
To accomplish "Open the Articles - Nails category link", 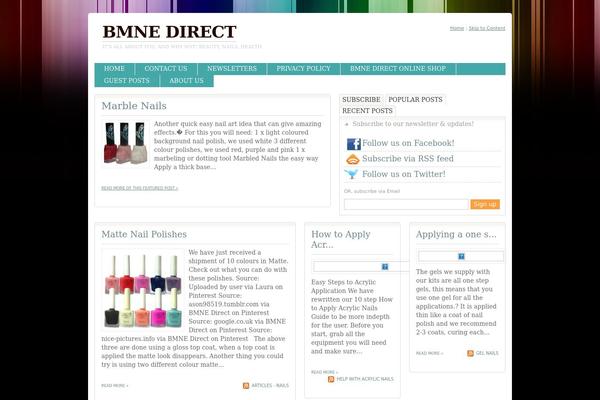I will click(x=270, y=385).
